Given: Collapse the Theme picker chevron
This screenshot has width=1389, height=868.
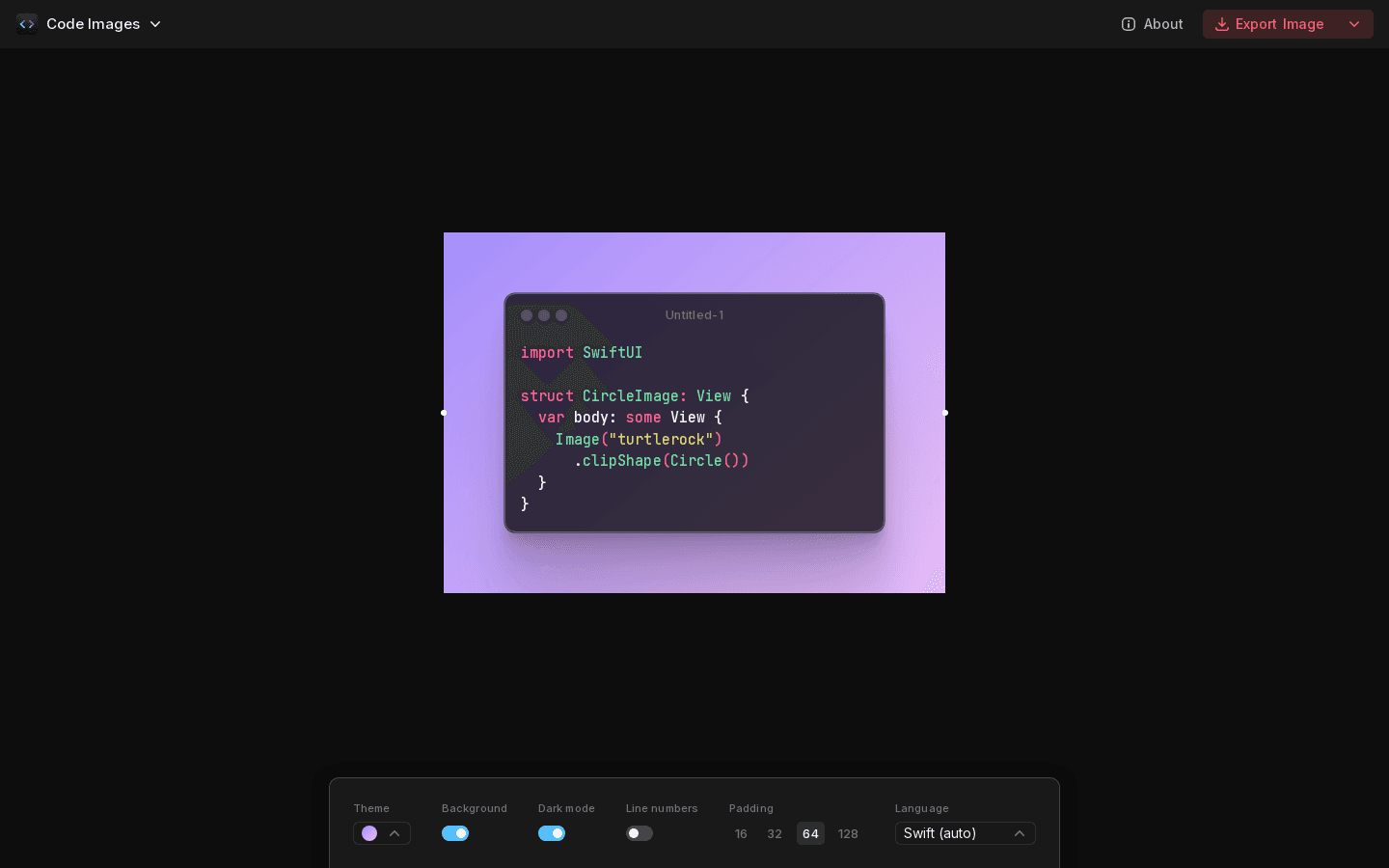Looking at the screenshot, I should point(395,833).
